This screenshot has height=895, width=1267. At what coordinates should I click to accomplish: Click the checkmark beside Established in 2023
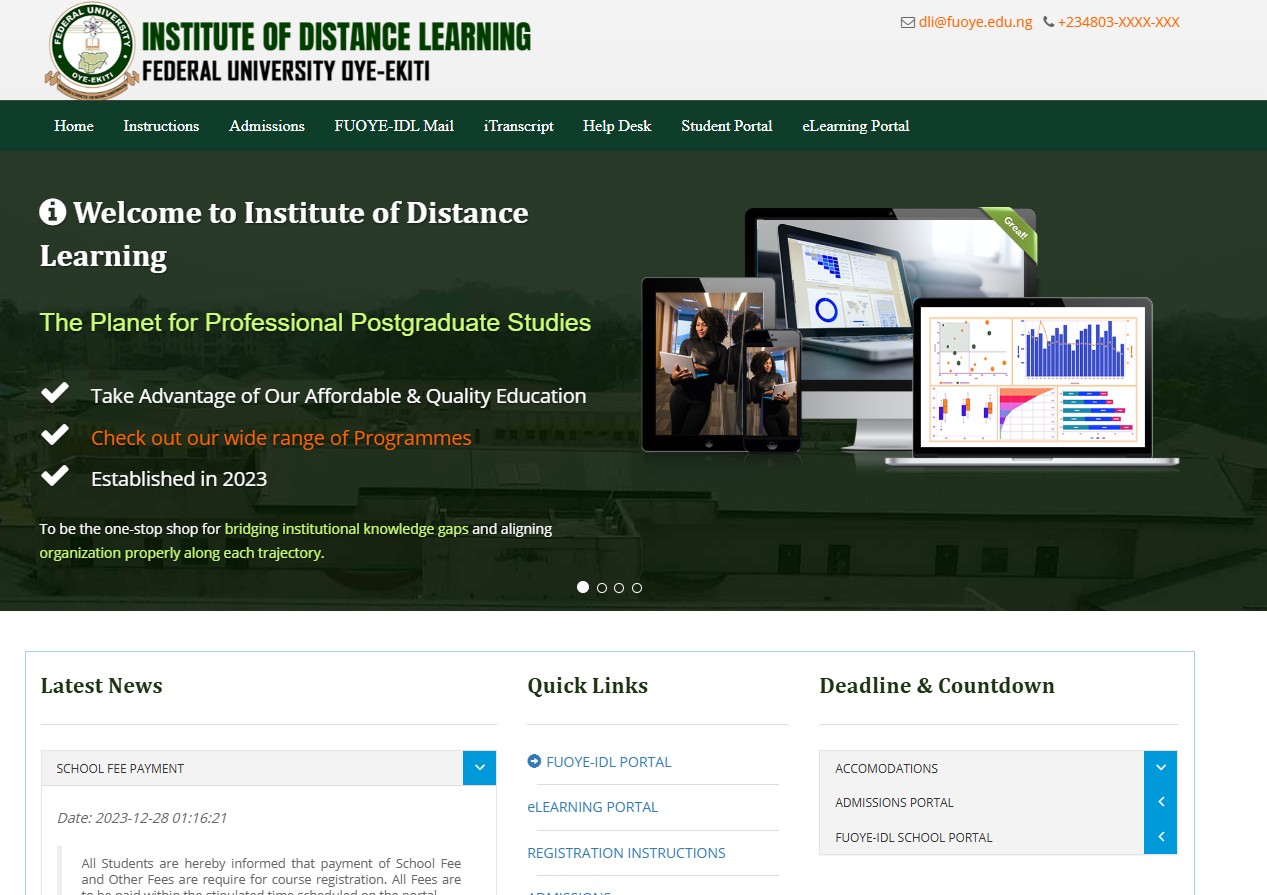click(55, 476)
